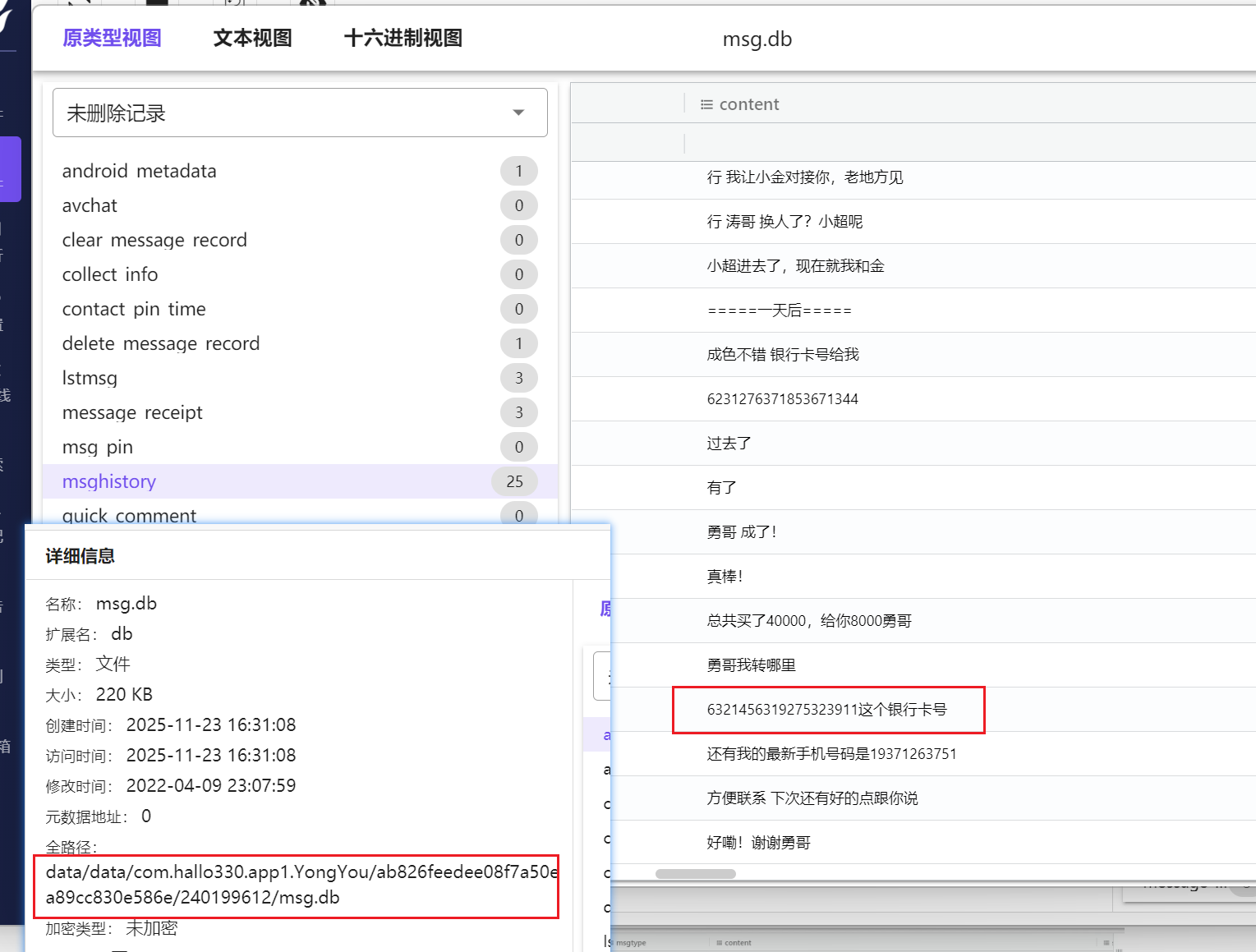Open the message receipt table
This screenshot has width=1256, height=952.
click(x=132, y=412)
